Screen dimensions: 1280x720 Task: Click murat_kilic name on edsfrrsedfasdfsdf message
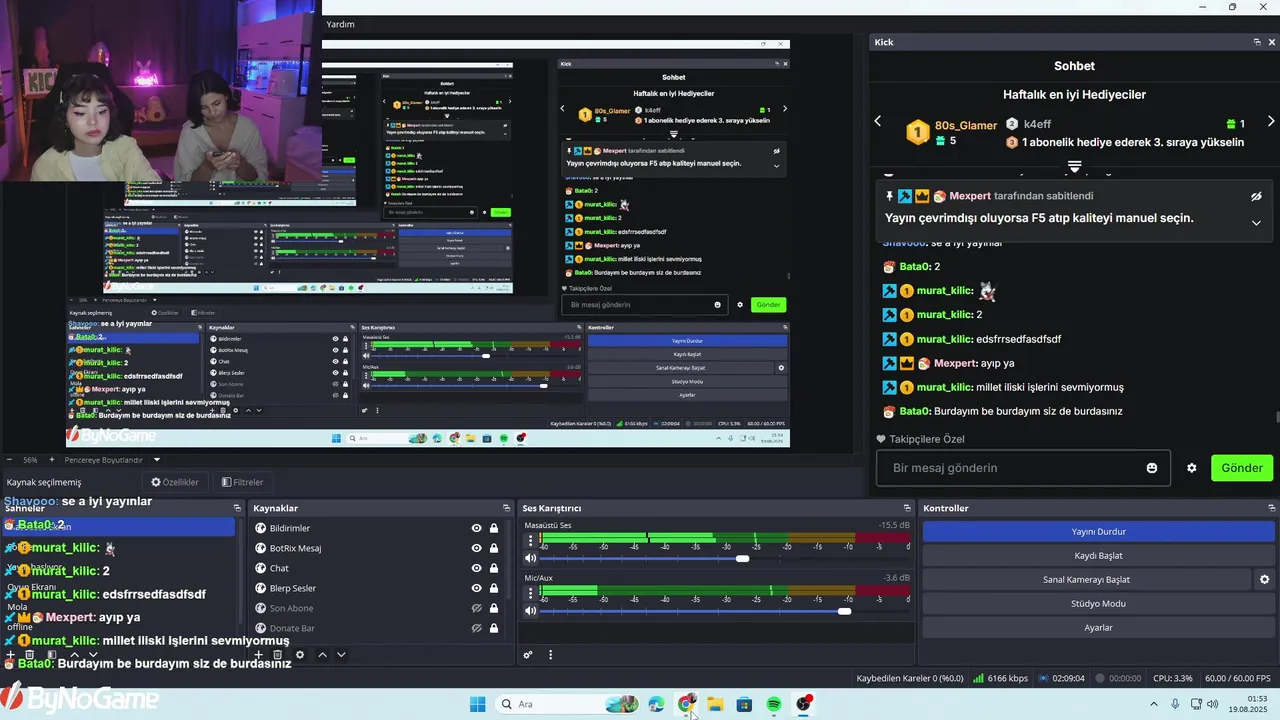[x=945, y=339]
